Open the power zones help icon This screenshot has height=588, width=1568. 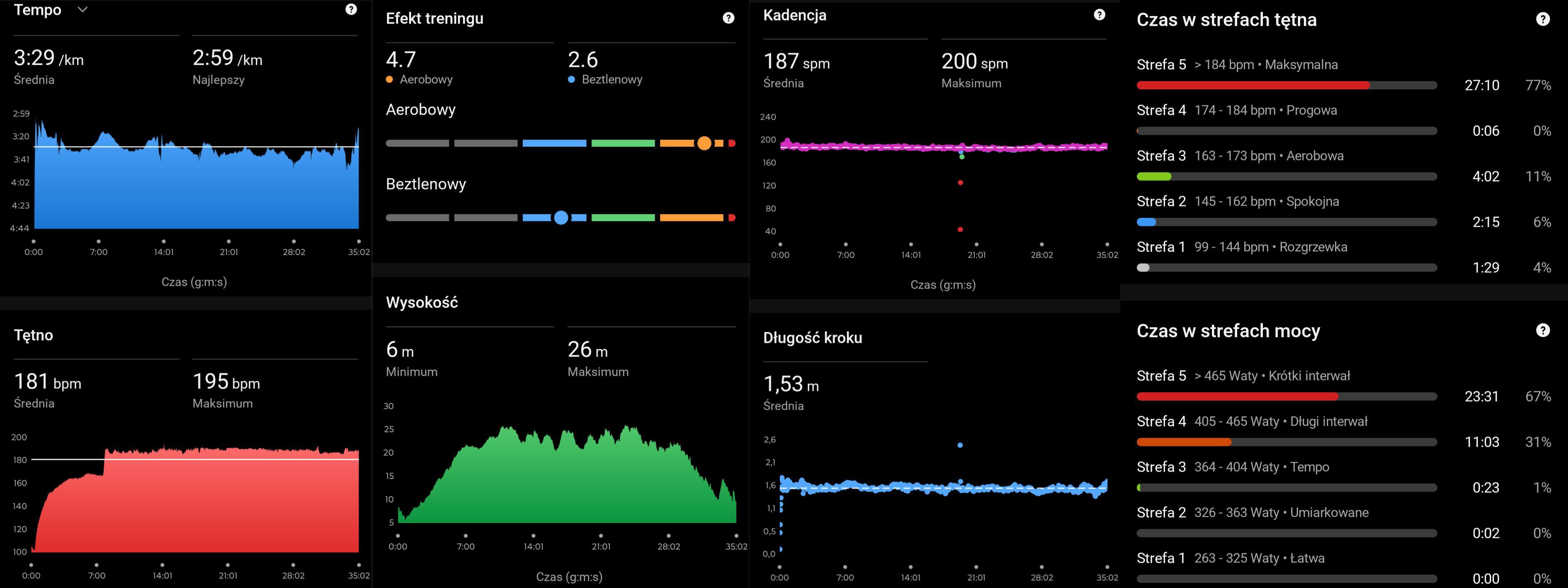(1542, 330)
